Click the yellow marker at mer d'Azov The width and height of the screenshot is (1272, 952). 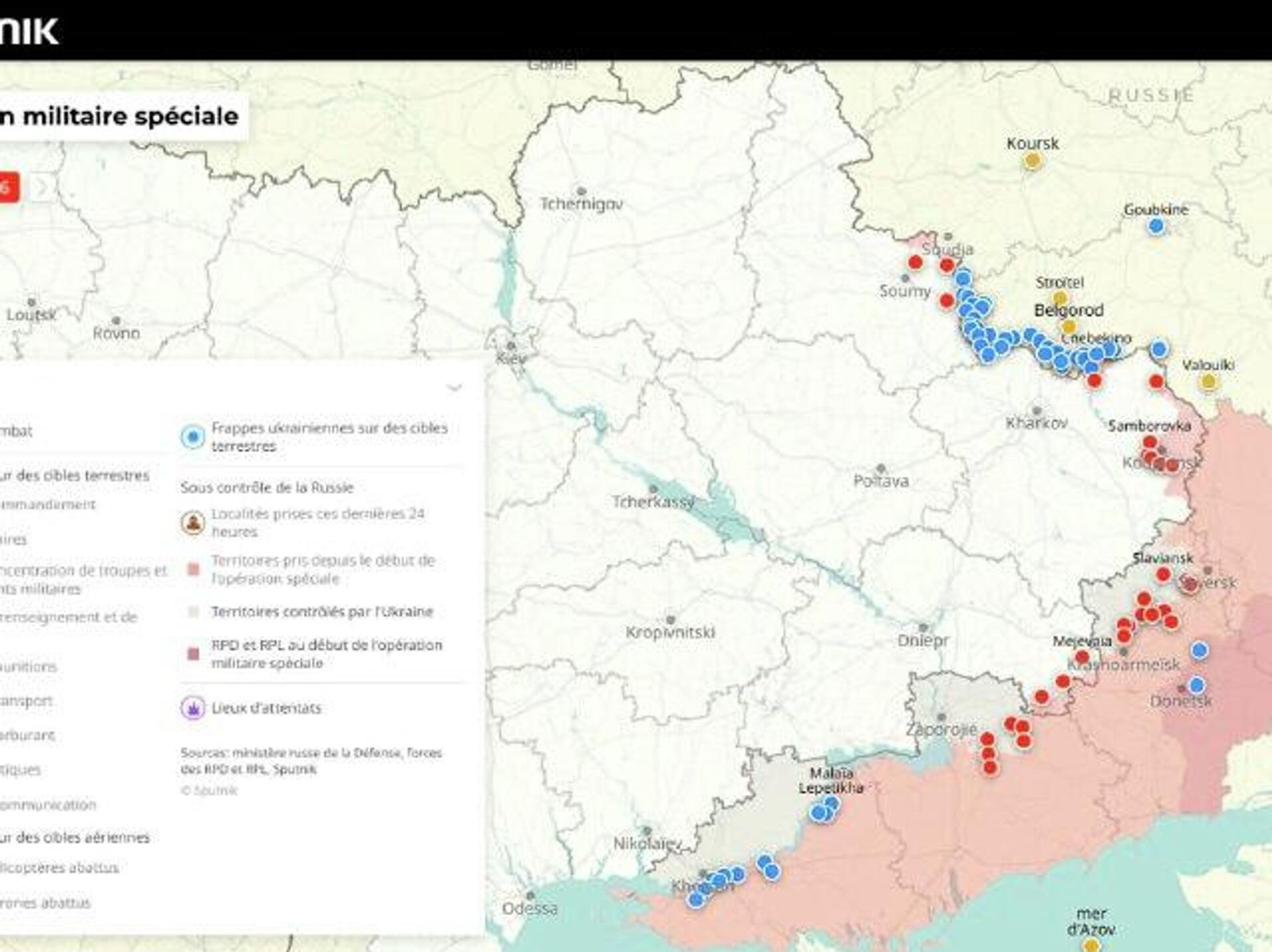coord(1091,945)
